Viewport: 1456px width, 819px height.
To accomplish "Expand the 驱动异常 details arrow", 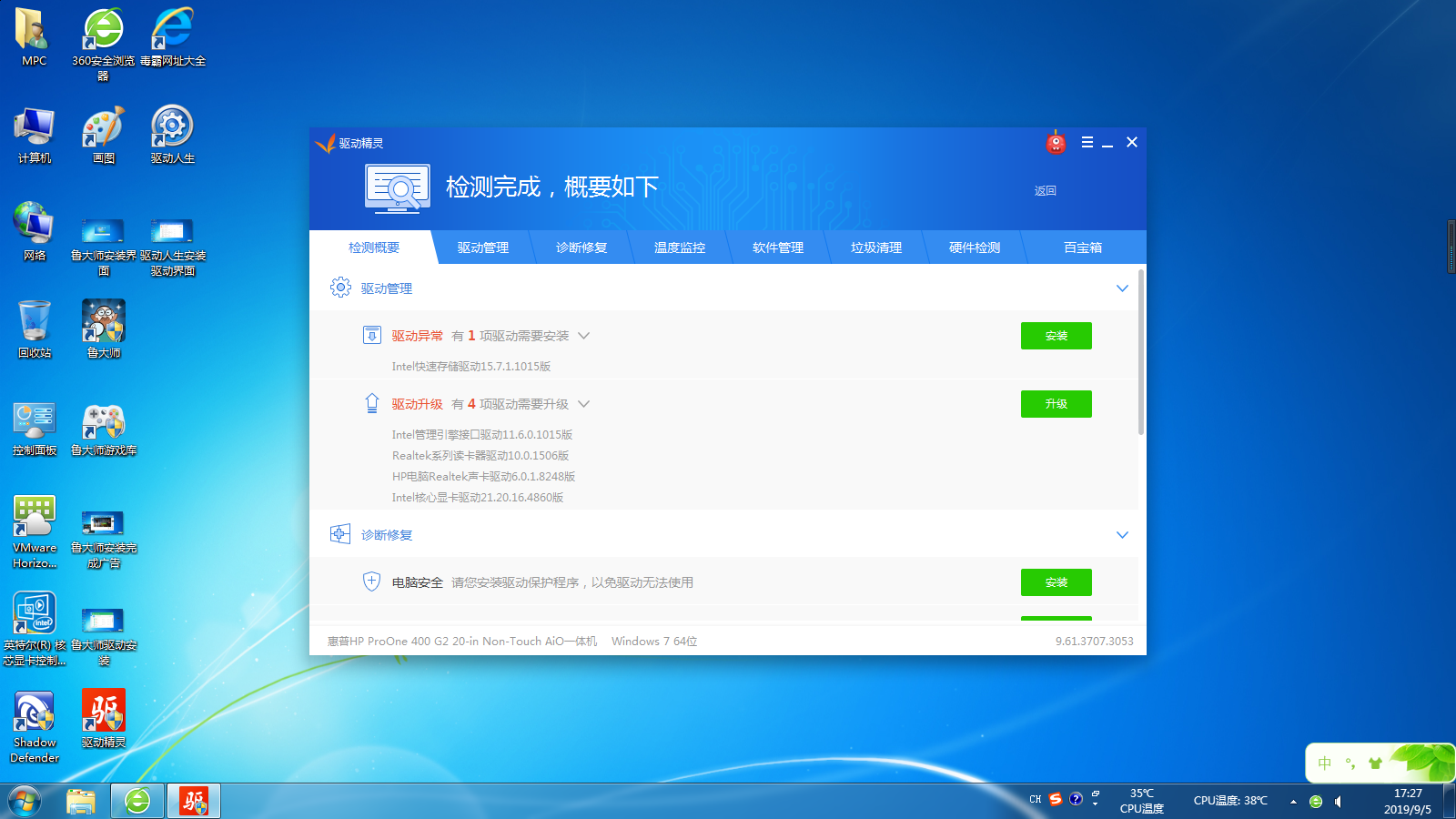I will point(584,336).
